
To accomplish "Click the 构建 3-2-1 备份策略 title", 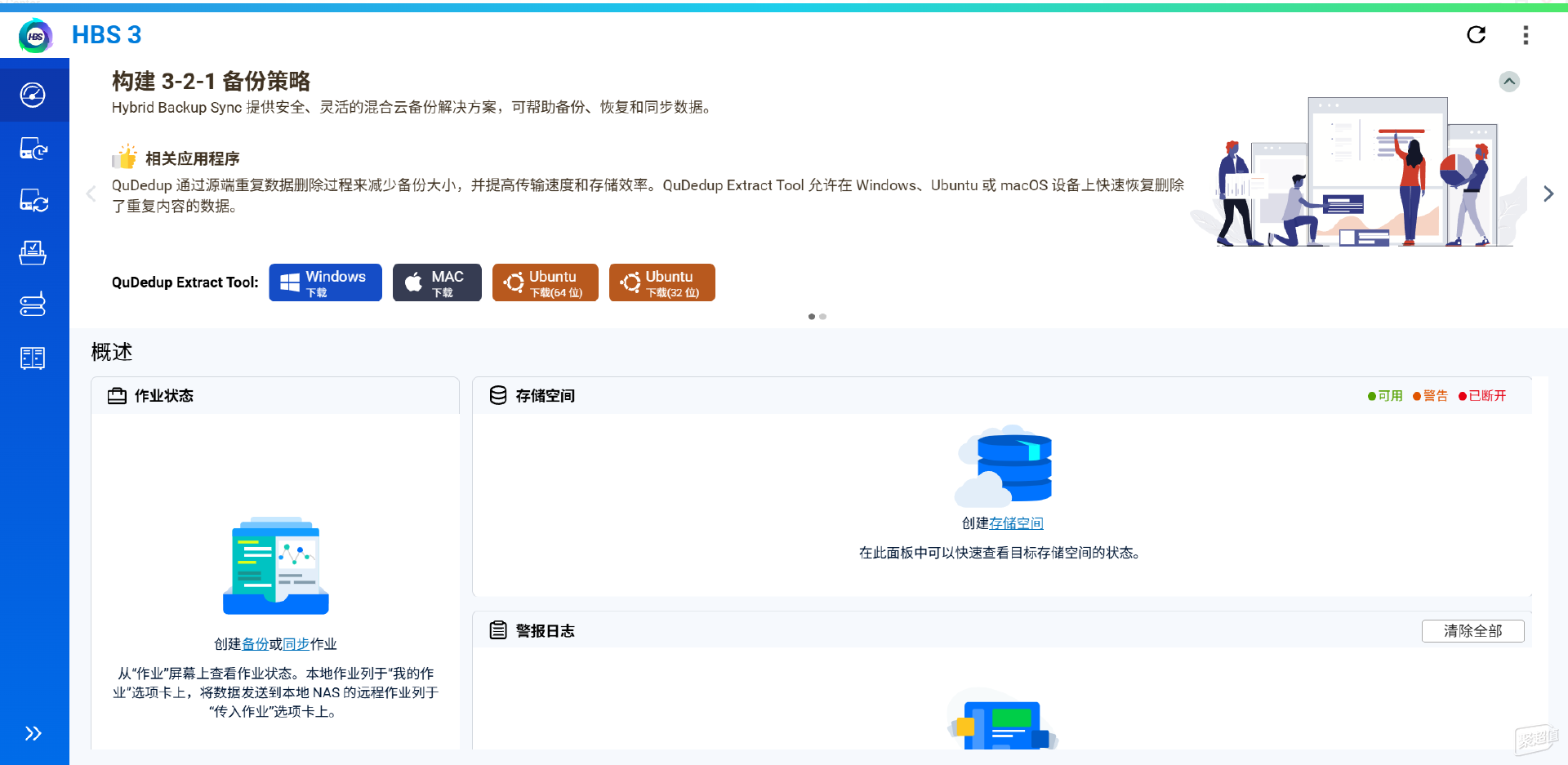I will [x=211, y=82].
